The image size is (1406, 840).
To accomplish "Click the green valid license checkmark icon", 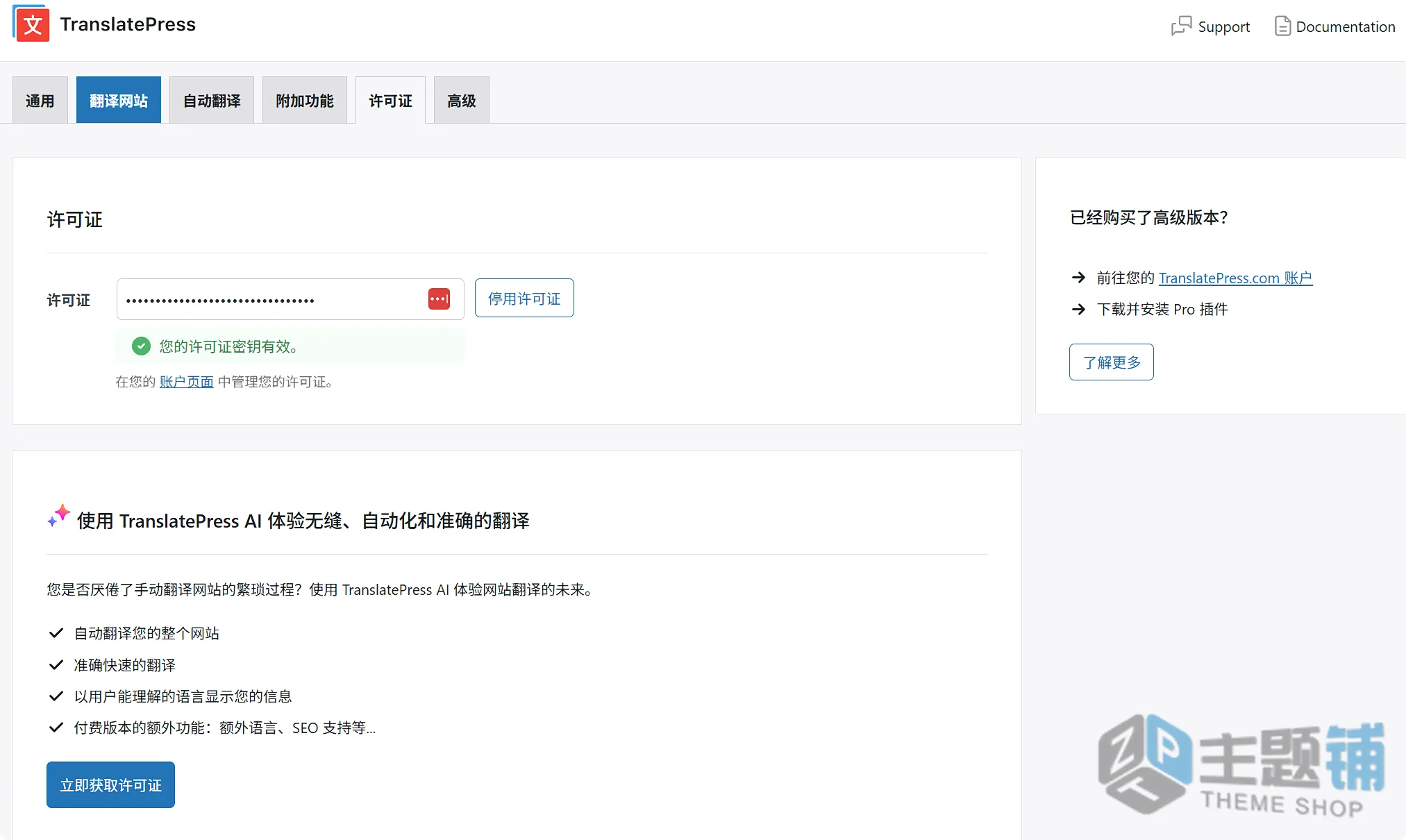I will (x=141, y=346).
